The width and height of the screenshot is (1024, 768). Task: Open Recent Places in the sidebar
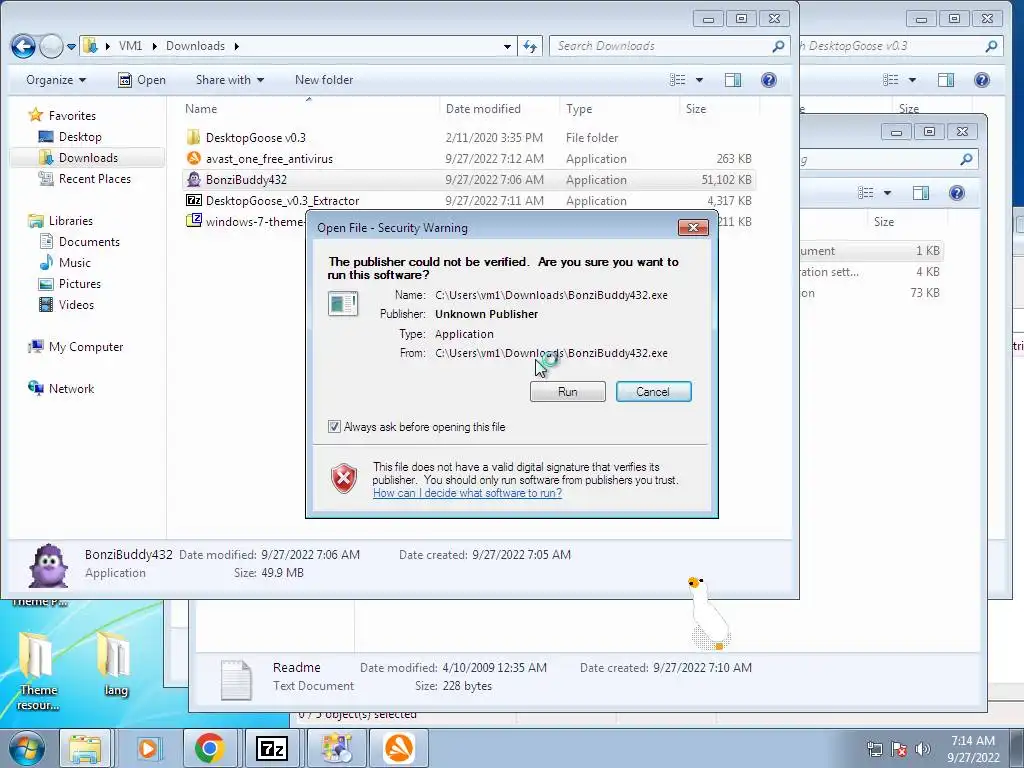coord(95,178)
